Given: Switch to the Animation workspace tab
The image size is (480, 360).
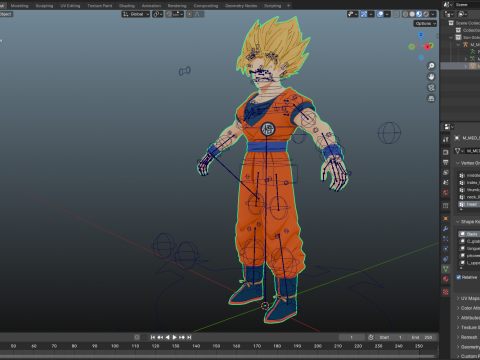Looking at the screenshot, I should tap(151, 6).
